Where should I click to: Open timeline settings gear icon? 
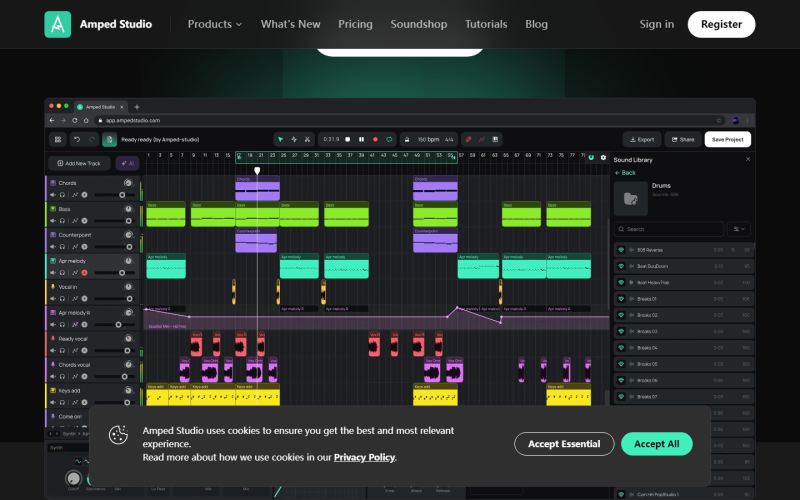click(x=603, y=158)
